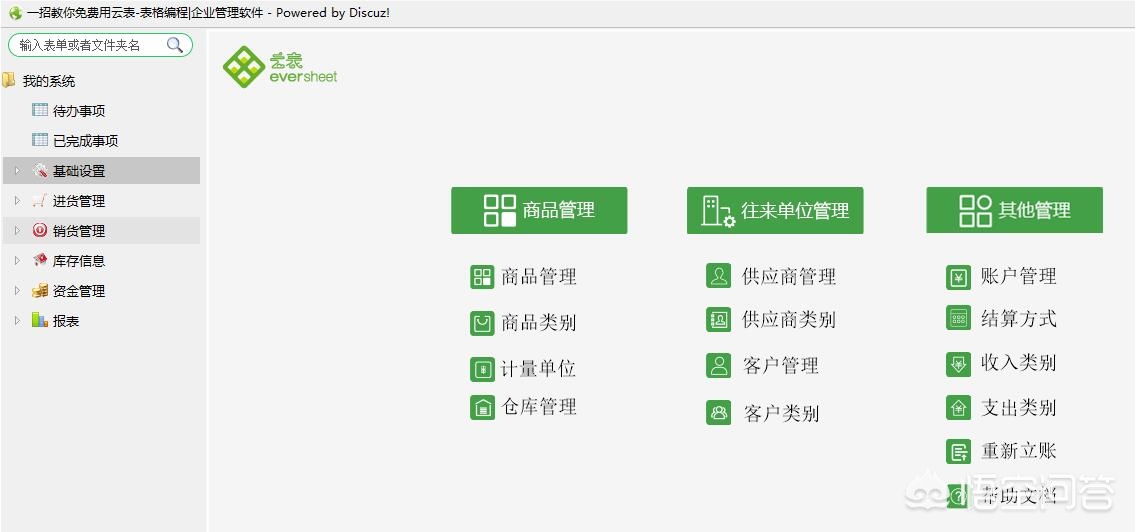Screen dimensions: 1135x532
Task: Click the 支出类别 expense icon
Action: pos(958,408)
